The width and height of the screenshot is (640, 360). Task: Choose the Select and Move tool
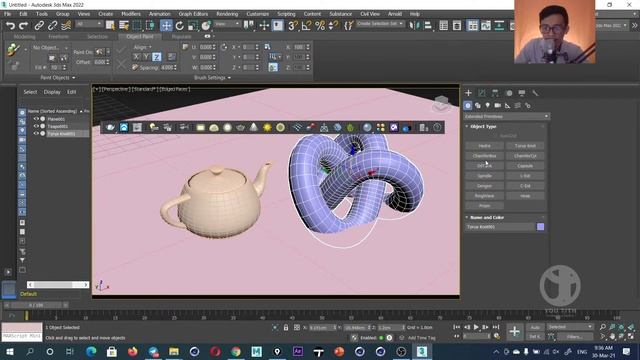click(x=166, y=26)
